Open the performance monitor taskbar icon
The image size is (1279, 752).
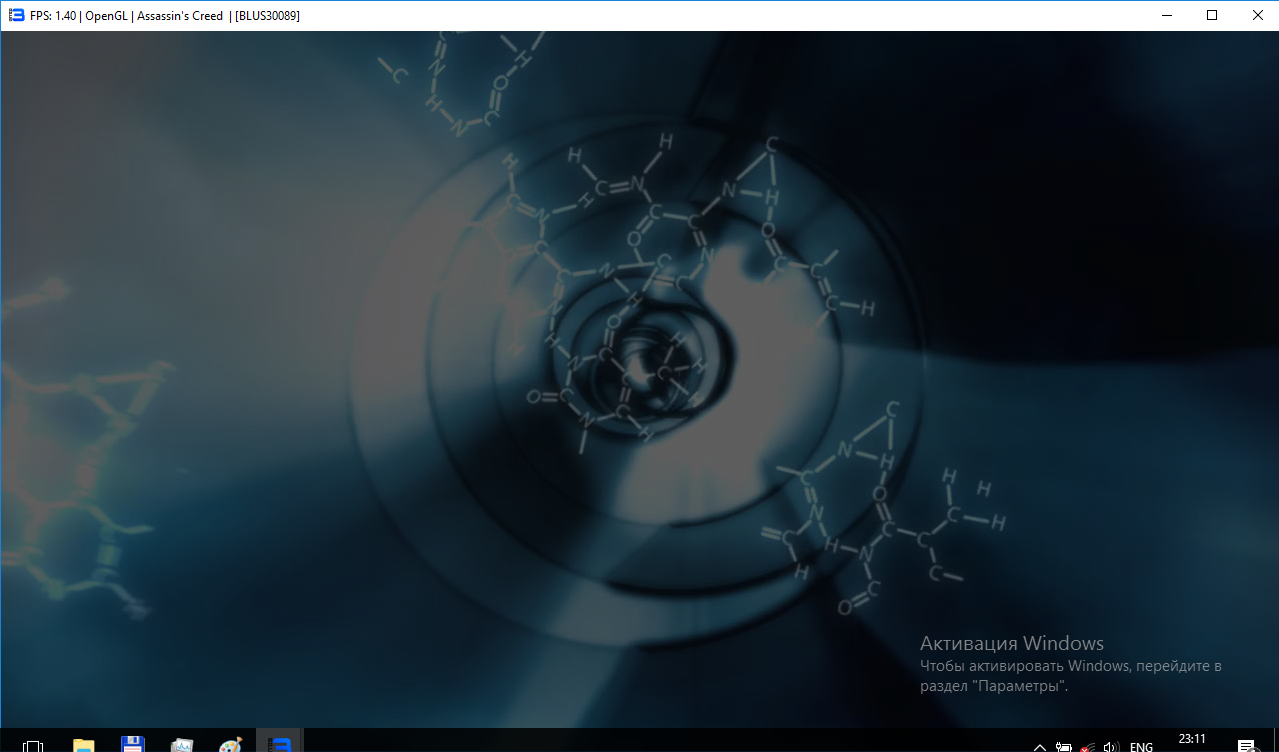(x=182, y=744)
